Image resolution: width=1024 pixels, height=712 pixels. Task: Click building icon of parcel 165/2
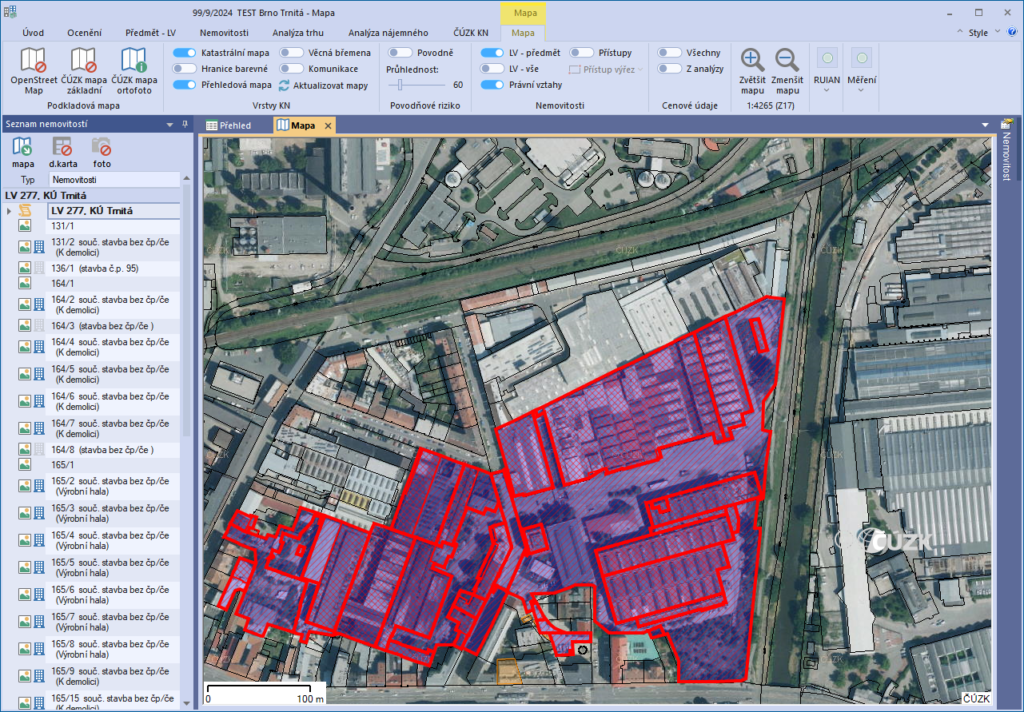click(39, 486)
